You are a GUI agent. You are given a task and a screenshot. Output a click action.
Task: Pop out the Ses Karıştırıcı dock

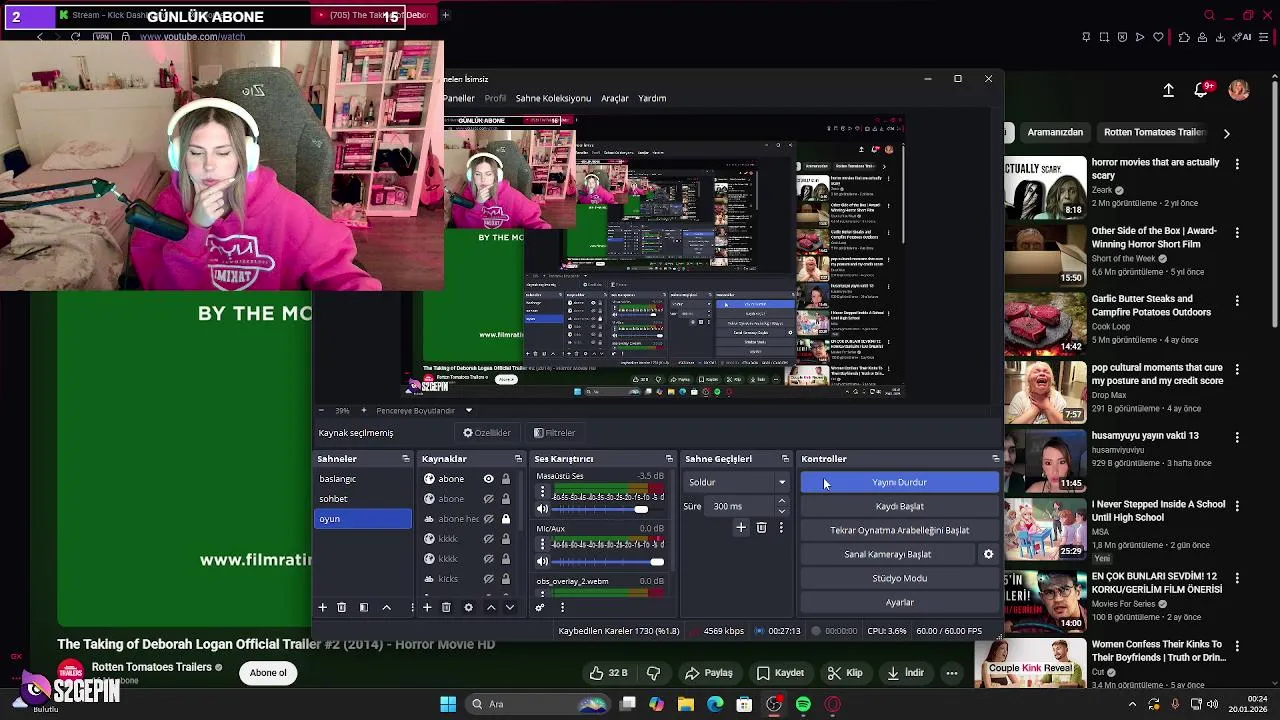point(669,459)
